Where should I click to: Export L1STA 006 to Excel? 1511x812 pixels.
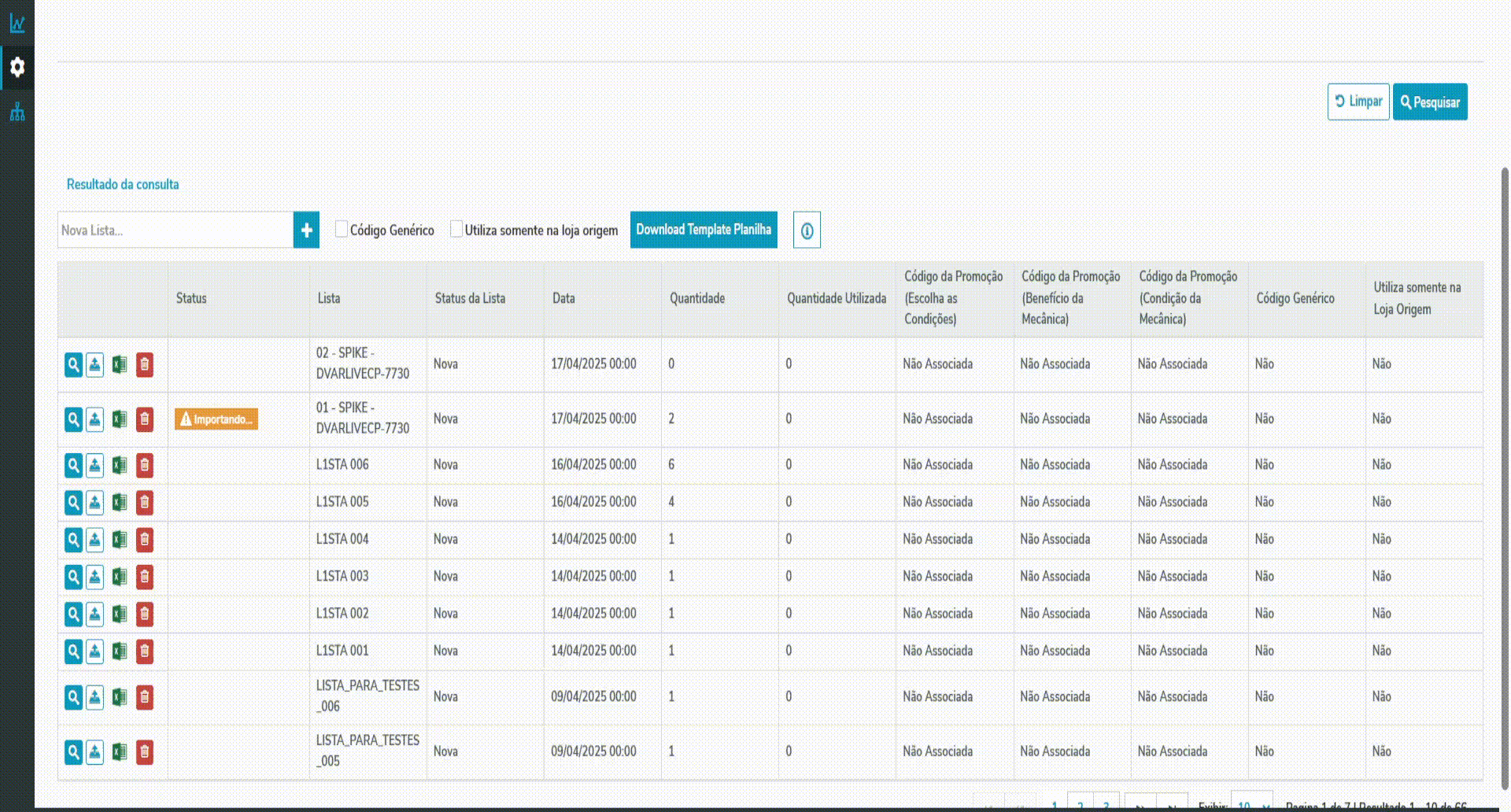tap(120, 466)
